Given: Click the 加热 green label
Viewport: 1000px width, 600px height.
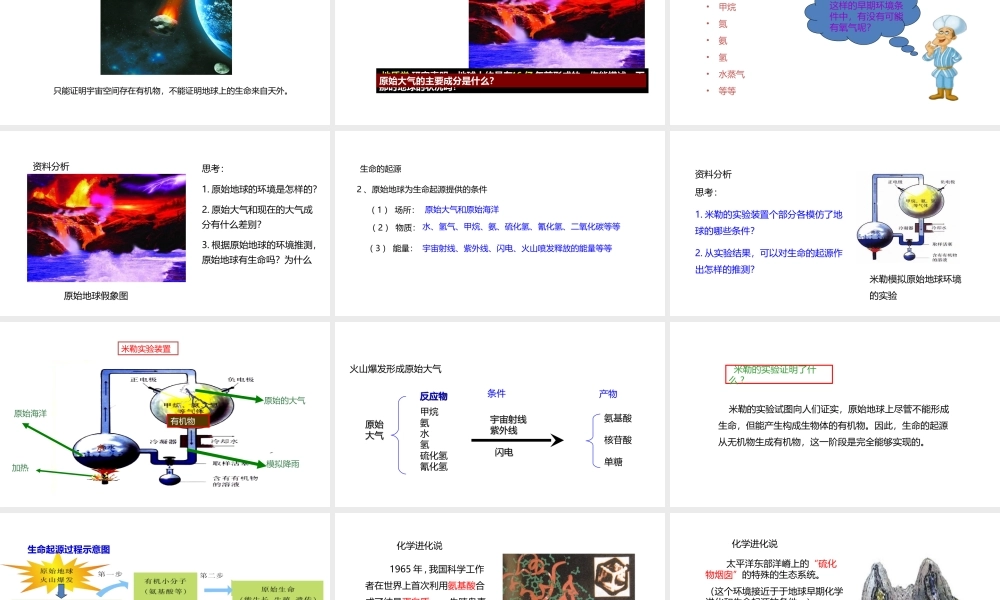Looking at the screenshot, I should tap(20, 467).
